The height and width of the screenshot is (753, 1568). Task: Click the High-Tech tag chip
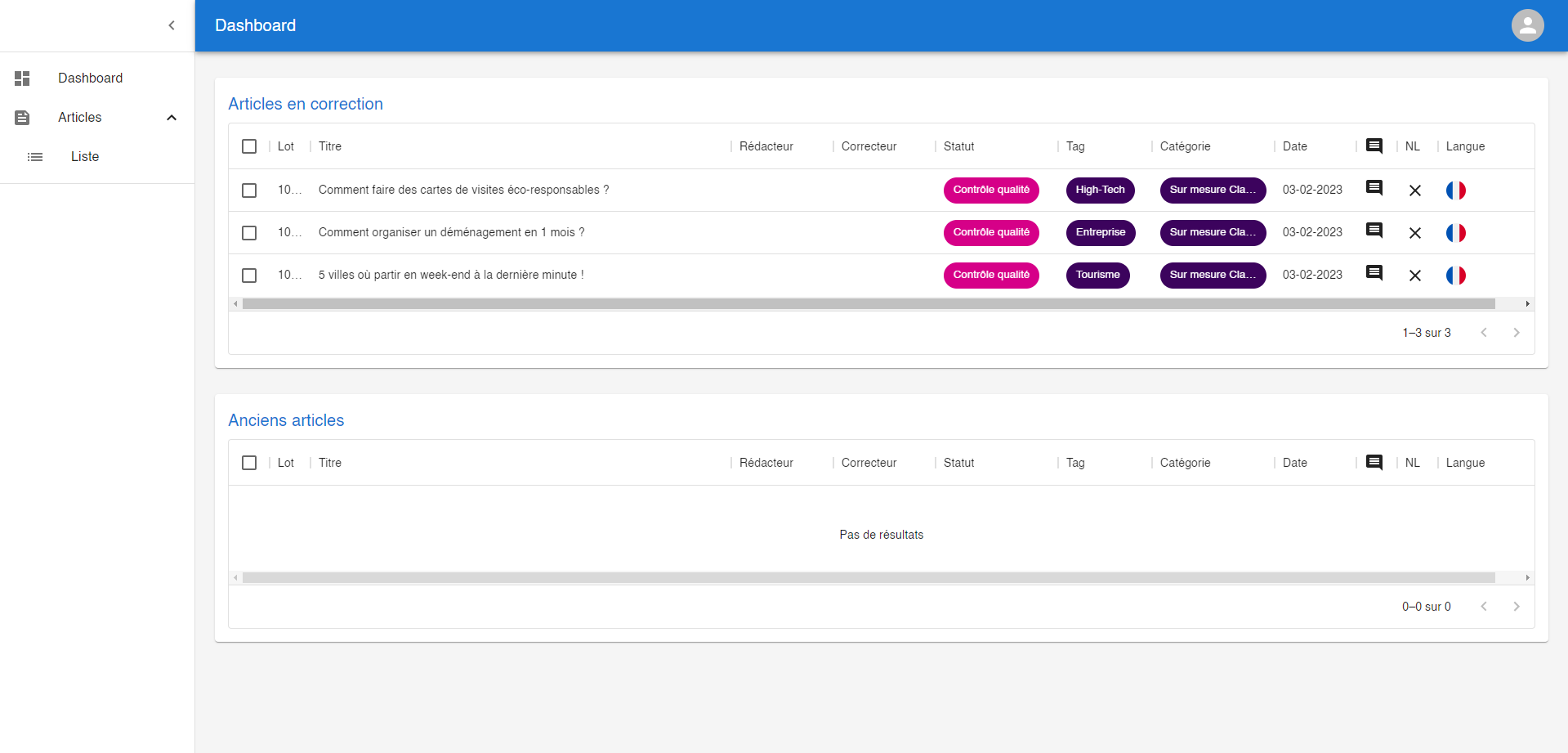(1101, 190)
